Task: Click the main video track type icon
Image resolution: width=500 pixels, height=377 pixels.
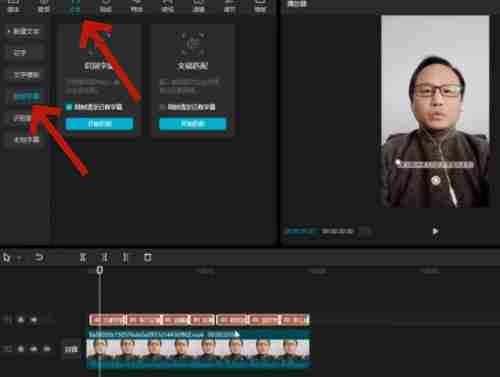Action: (7, 349)
